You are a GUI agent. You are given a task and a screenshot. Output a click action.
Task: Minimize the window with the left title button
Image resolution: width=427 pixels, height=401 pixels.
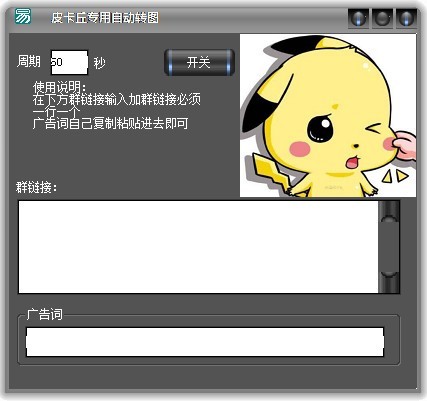click(x=358, y=18)
